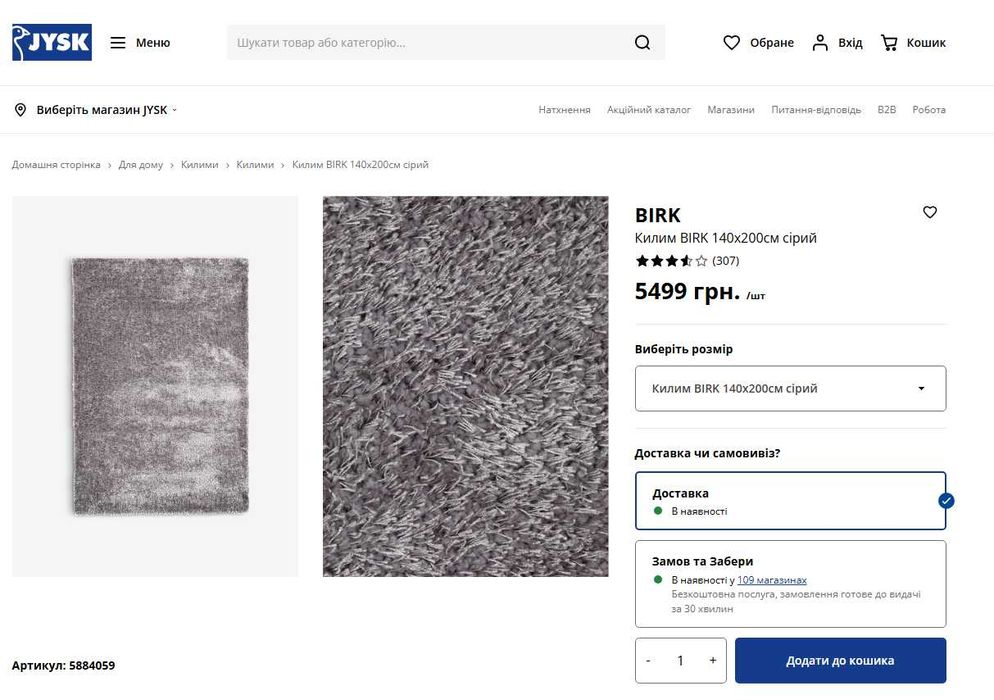Viewport: 994px width, 700px height.
Task: Click breadcrumb Килим BIRK 140x200см сірий
Action: 360,165
